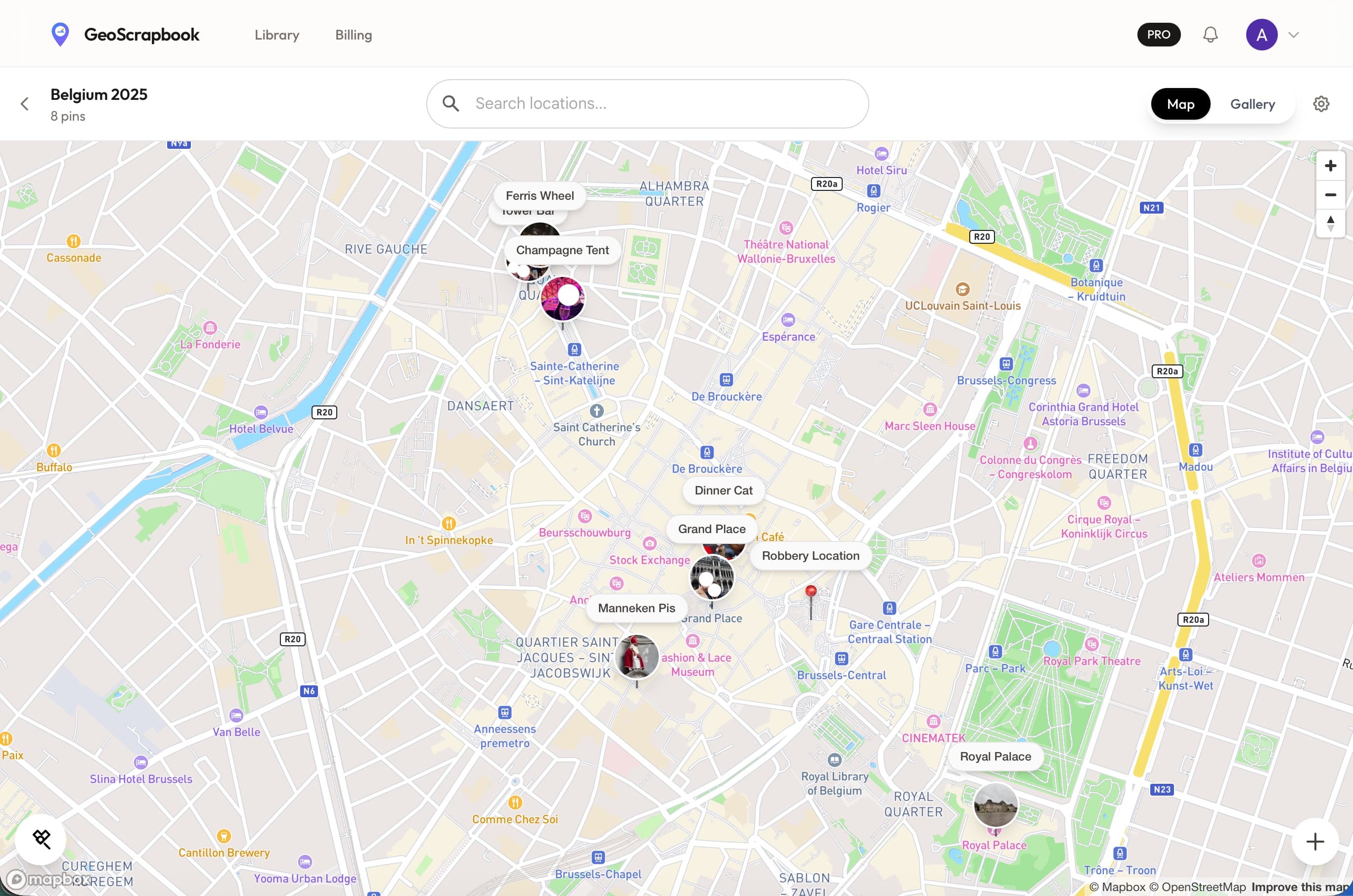Zoom in with the map plus control
The height and width of the screenshot is (896, 1353).
coord(1330,165)
